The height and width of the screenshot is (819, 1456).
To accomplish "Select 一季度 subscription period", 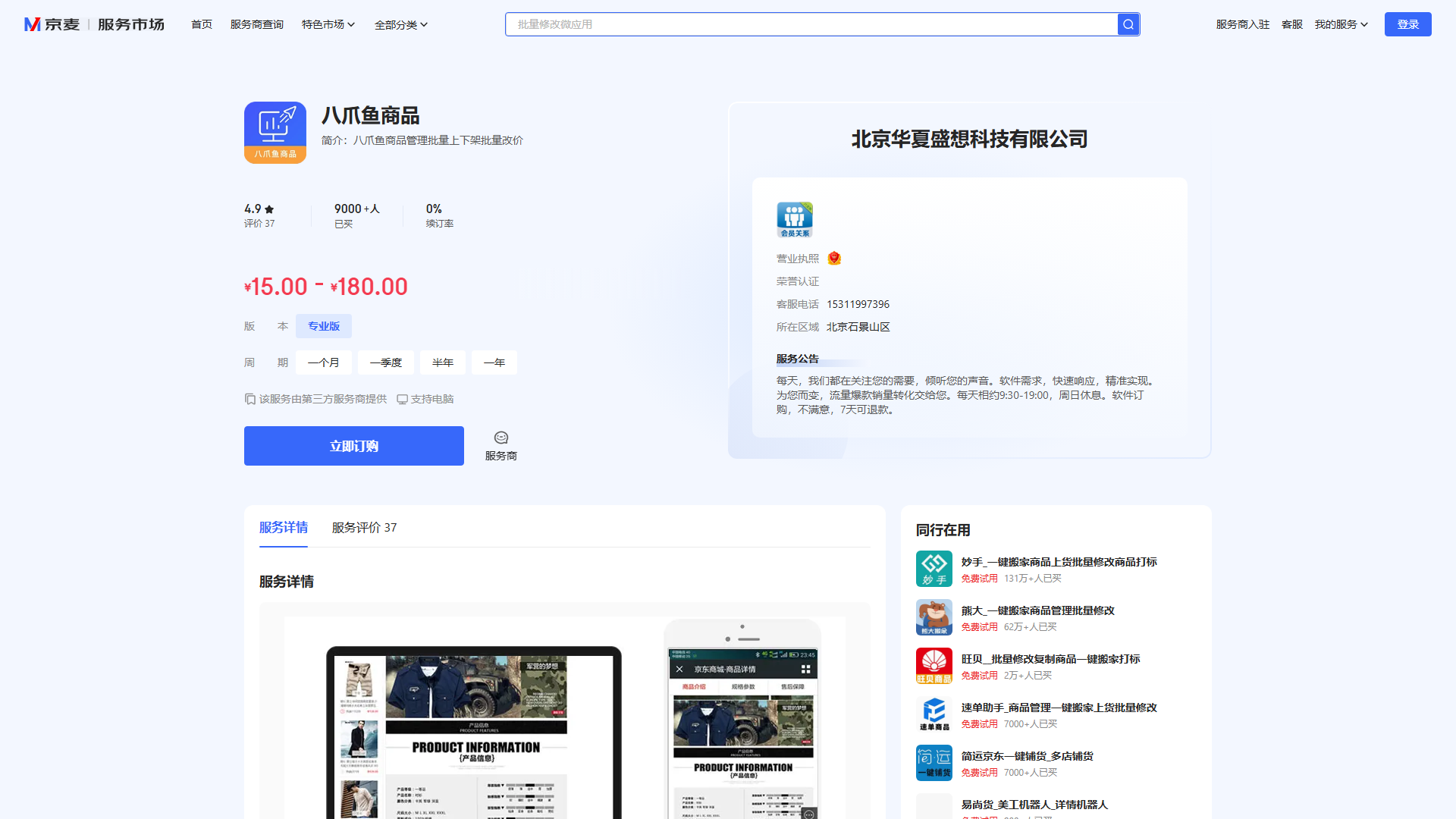I will 386,362.
